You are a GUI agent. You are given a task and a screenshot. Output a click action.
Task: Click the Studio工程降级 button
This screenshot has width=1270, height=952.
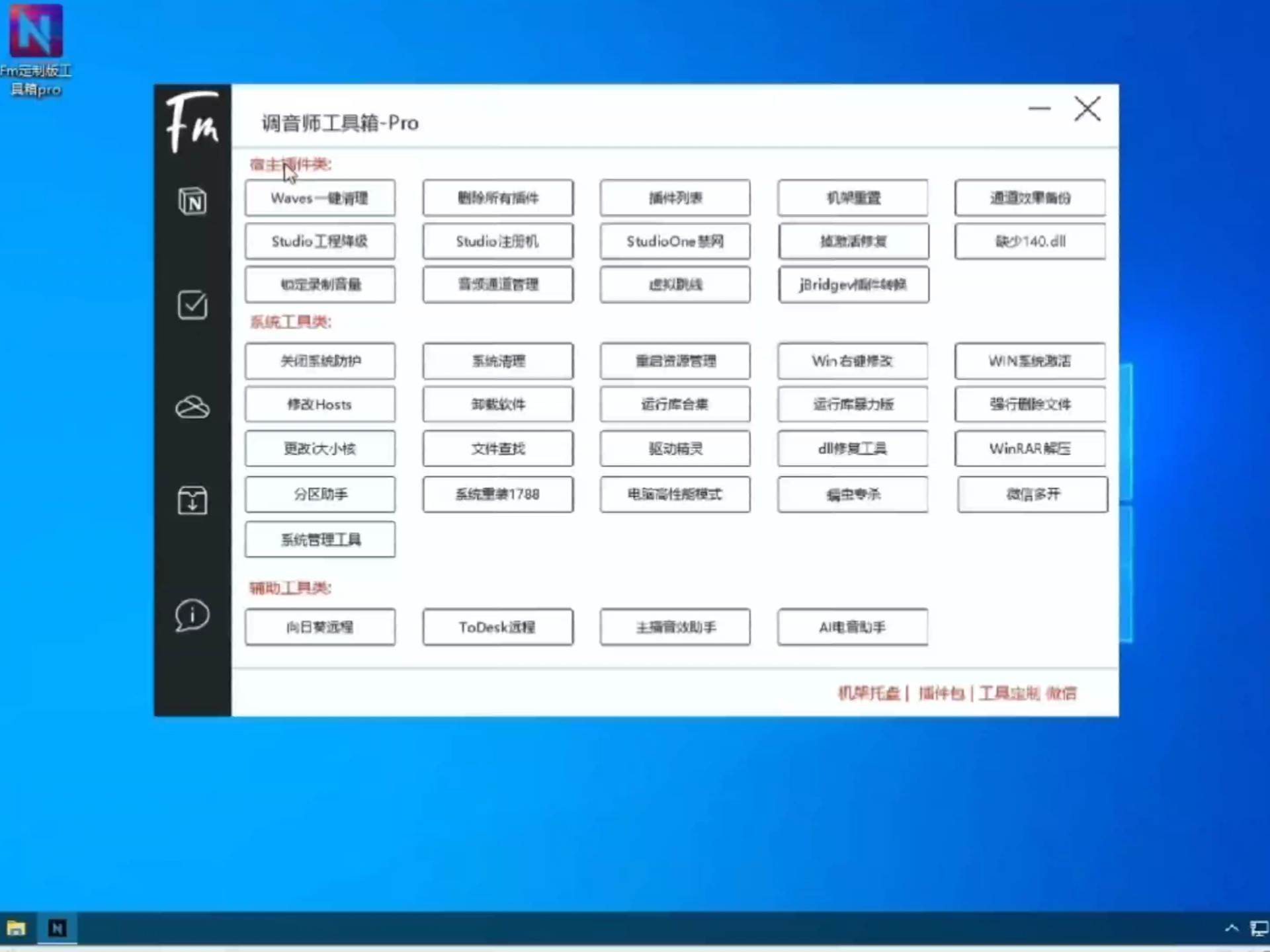point(320,241)
